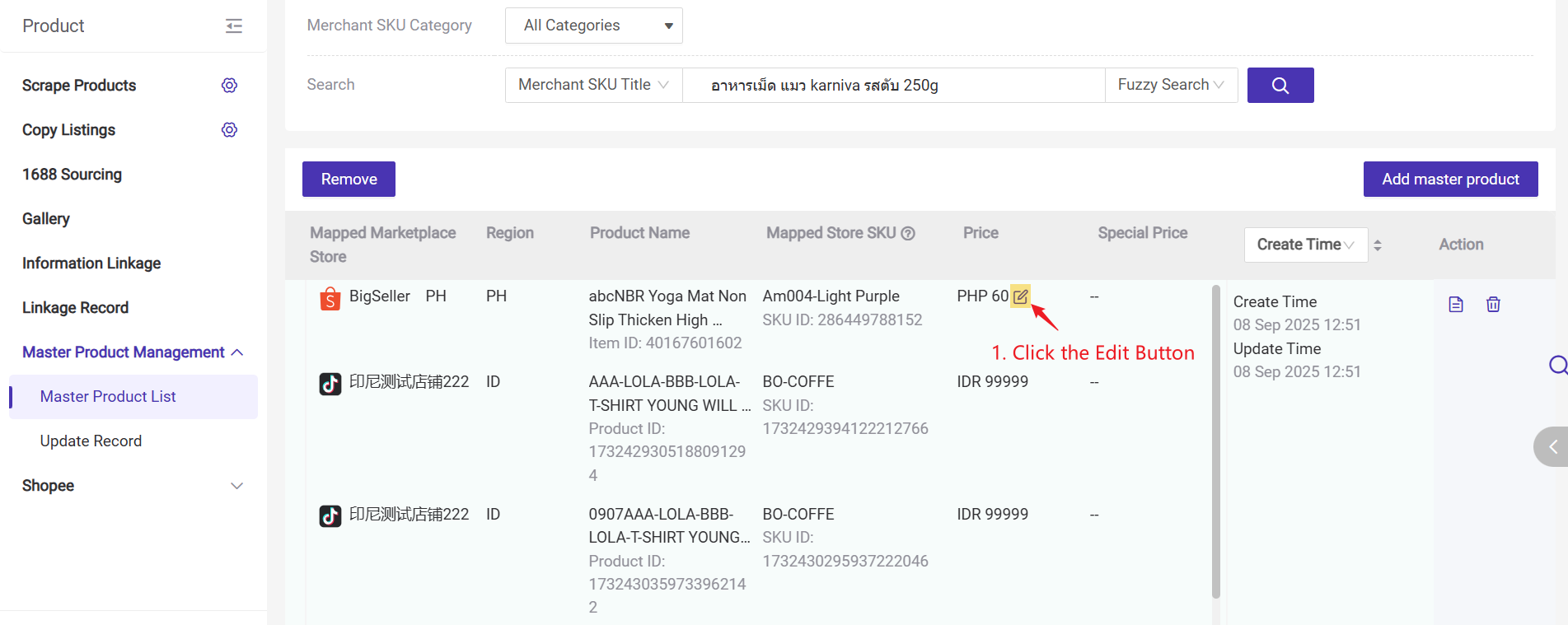
Task: Click Product Name column header
Action: tap(639, 233)
